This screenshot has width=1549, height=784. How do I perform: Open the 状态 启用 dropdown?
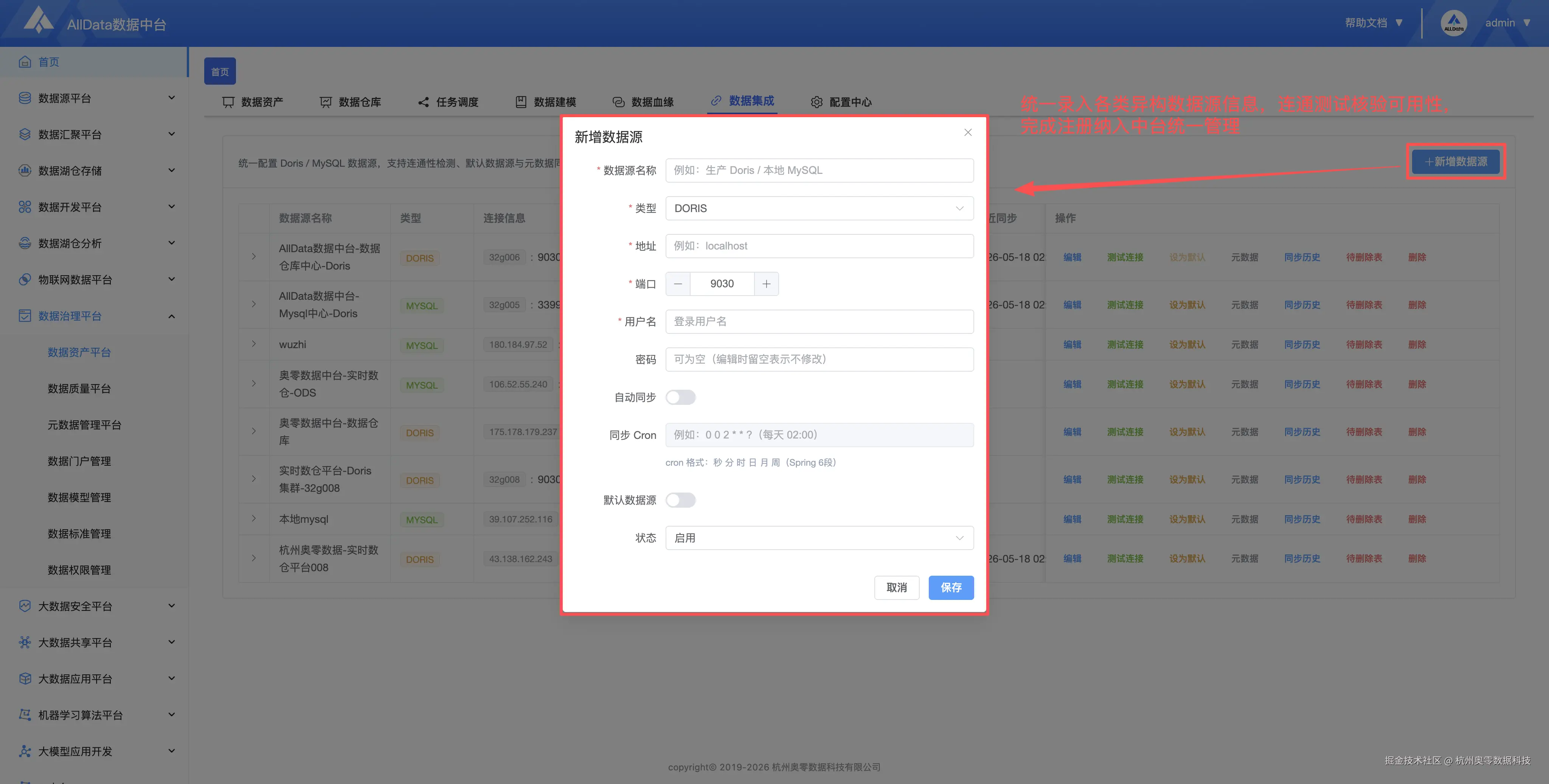click(819, 538)
